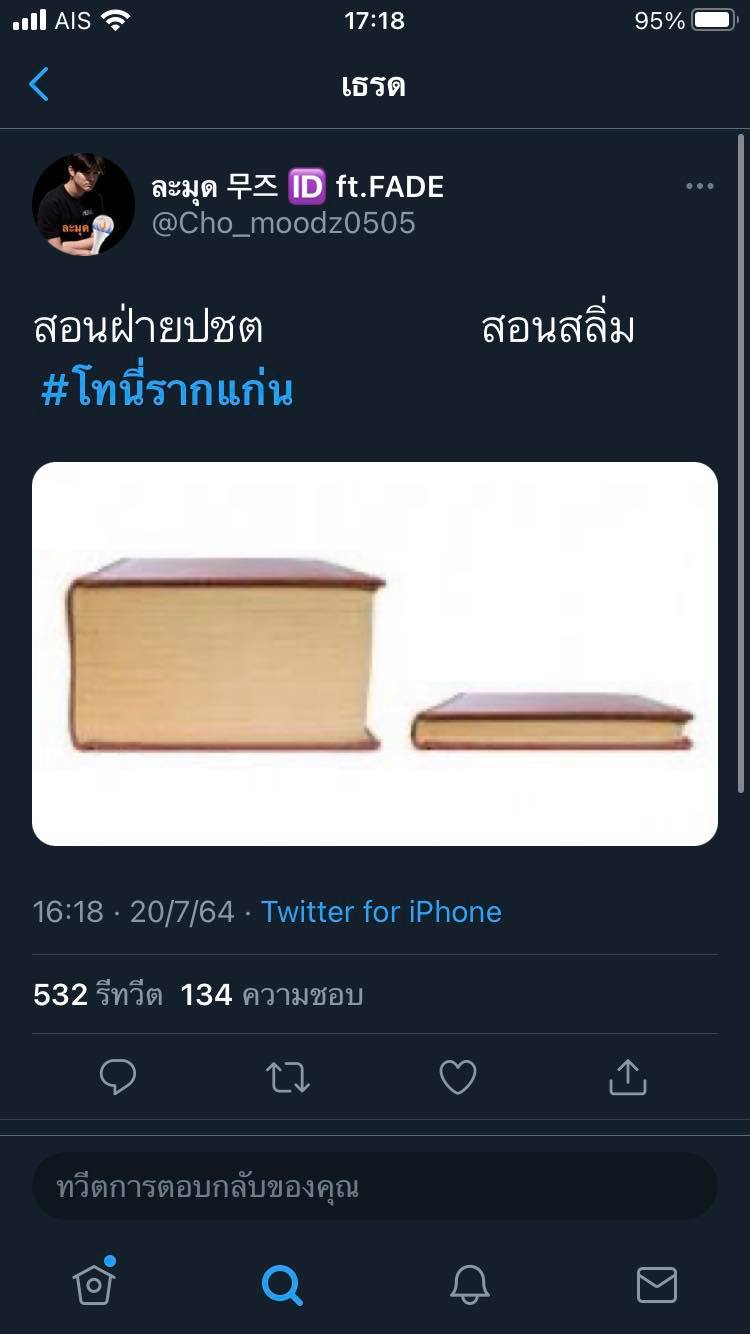Open the three-dot more options menu
This screenshot has height=1334, width=750.
coord(699,186)
